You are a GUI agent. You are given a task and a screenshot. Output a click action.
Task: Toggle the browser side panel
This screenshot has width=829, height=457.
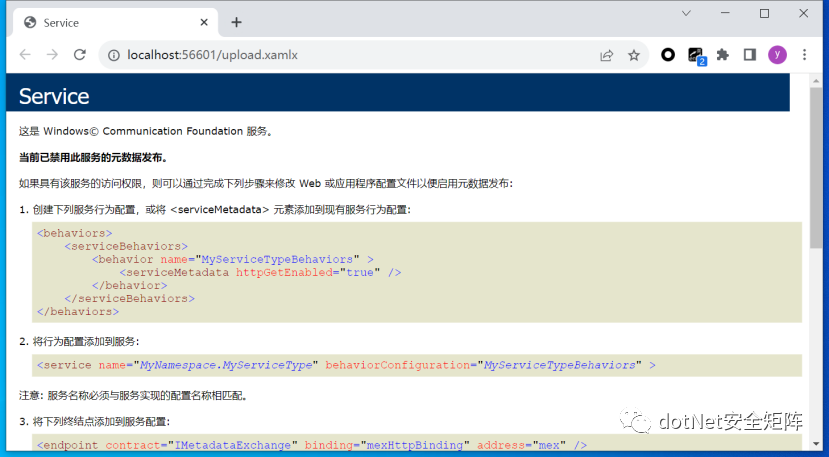[750, 54]
